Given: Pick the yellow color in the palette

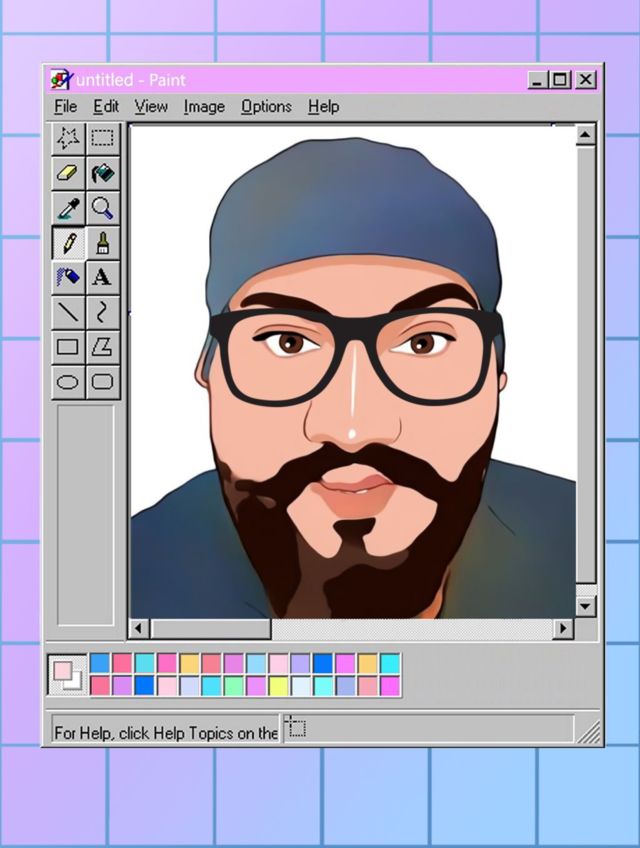Looking at the screenshot, I should pos(278,685).
